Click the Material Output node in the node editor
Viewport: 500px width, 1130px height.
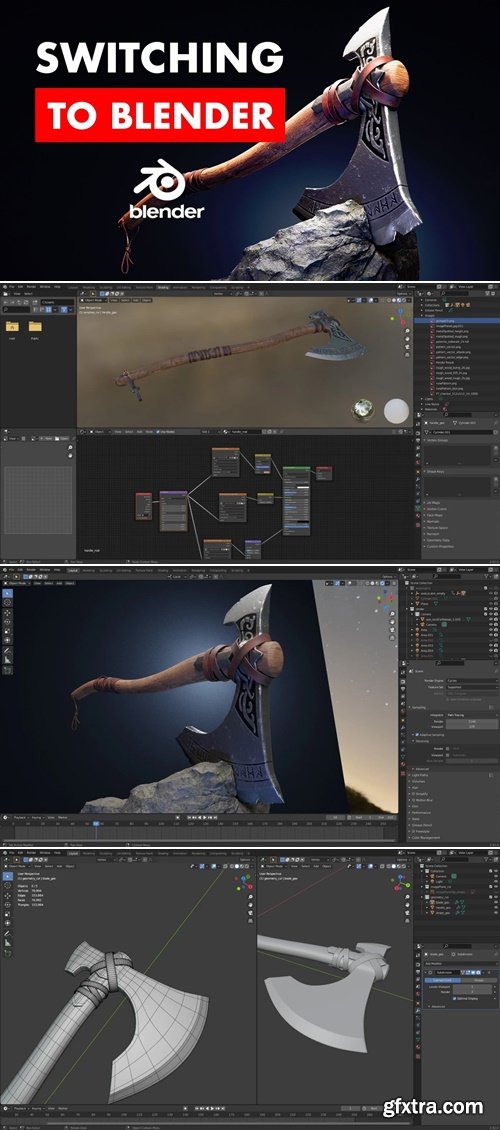(x=325, y=473)
